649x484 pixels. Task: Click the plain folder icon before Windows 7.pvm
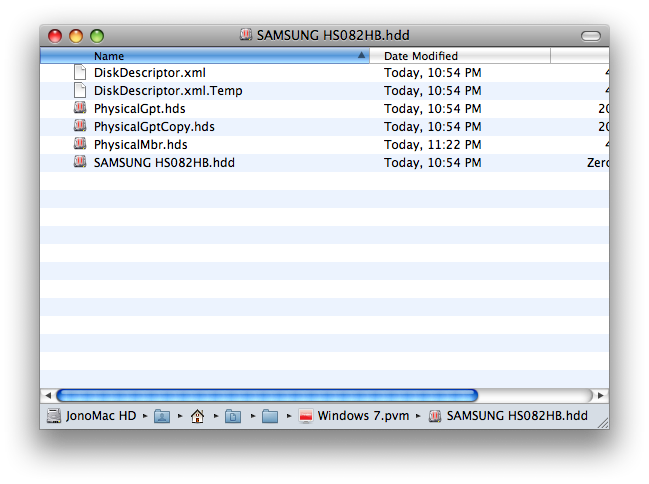pyautogui.click(x=270, y=416)
